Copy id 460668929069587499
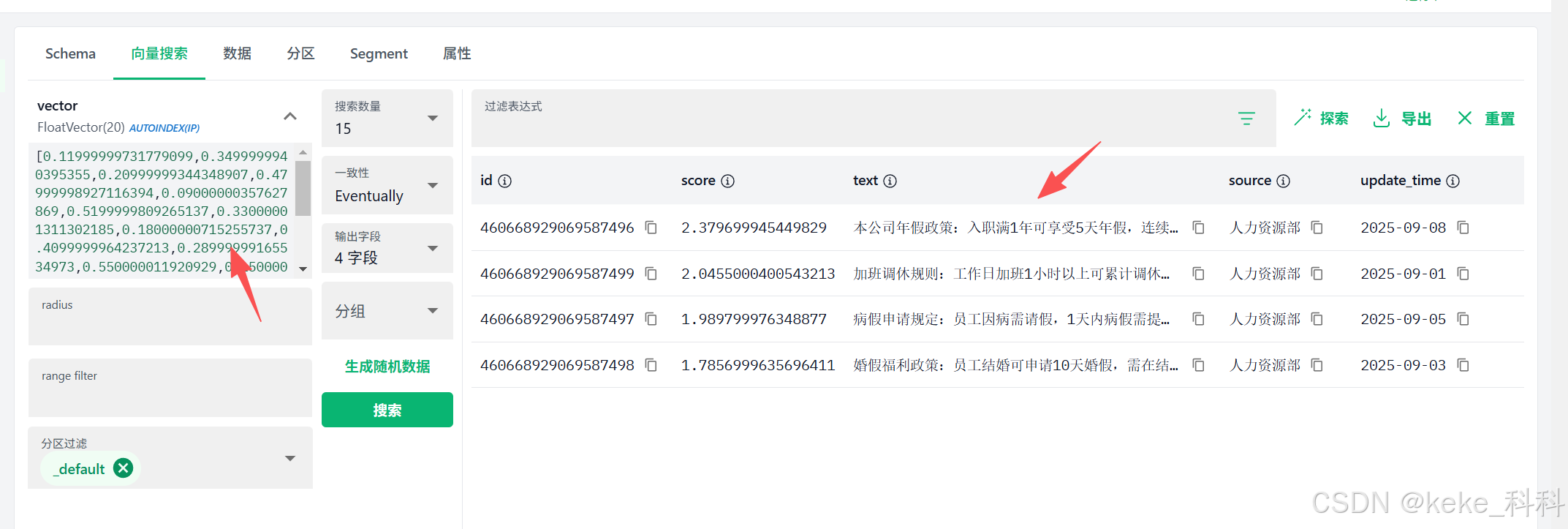1568x529 pixels. click(x=651, y=274)
